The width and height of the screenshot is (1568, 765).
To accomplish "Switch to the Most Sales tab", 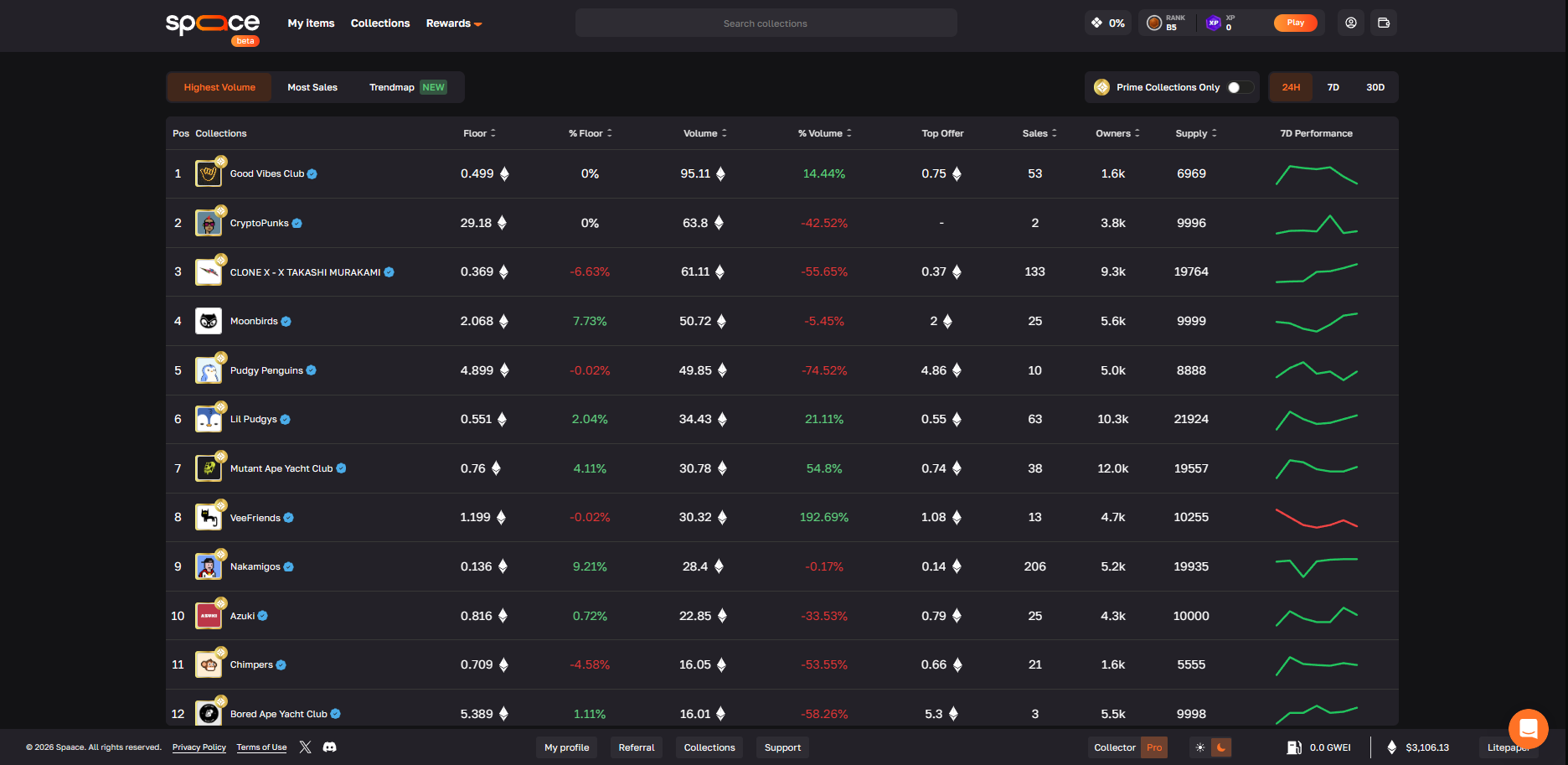I will (x=312, y=87).
